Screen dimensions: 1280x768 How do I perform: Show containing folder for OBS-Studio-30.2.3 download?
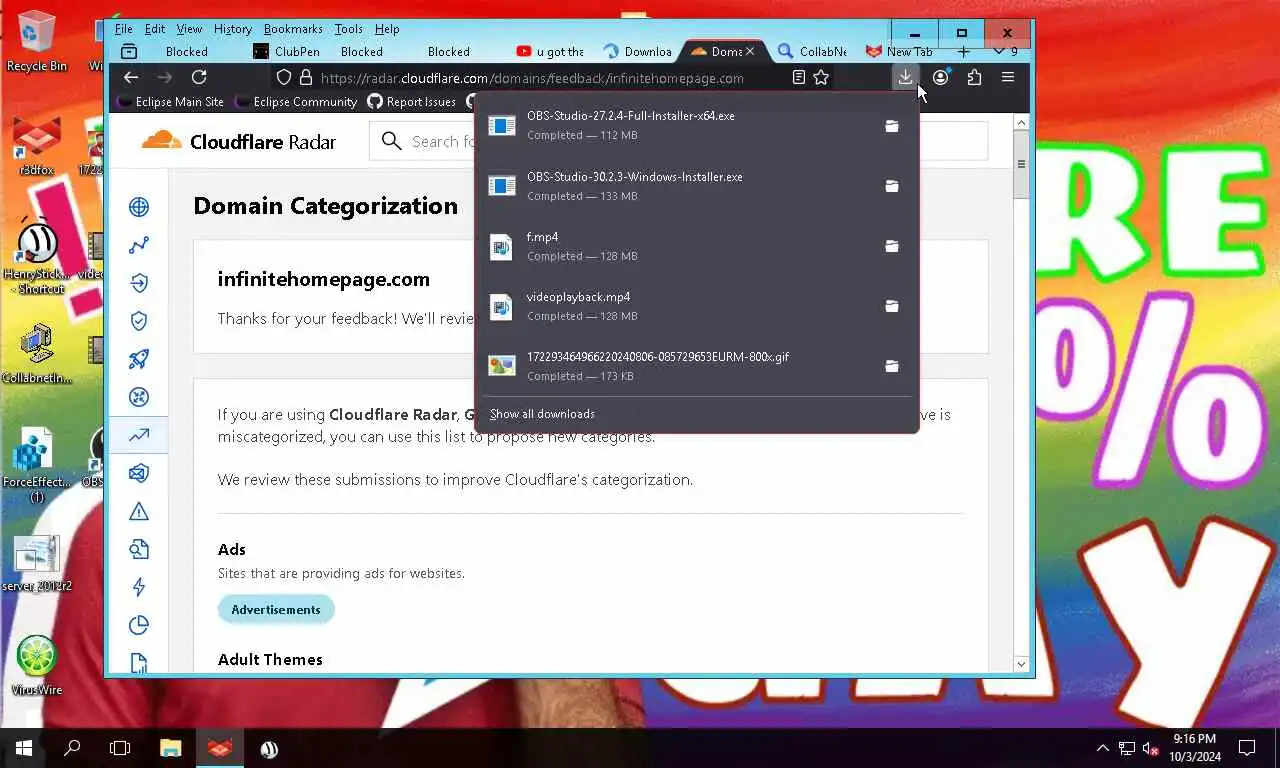tap(891, 186)
